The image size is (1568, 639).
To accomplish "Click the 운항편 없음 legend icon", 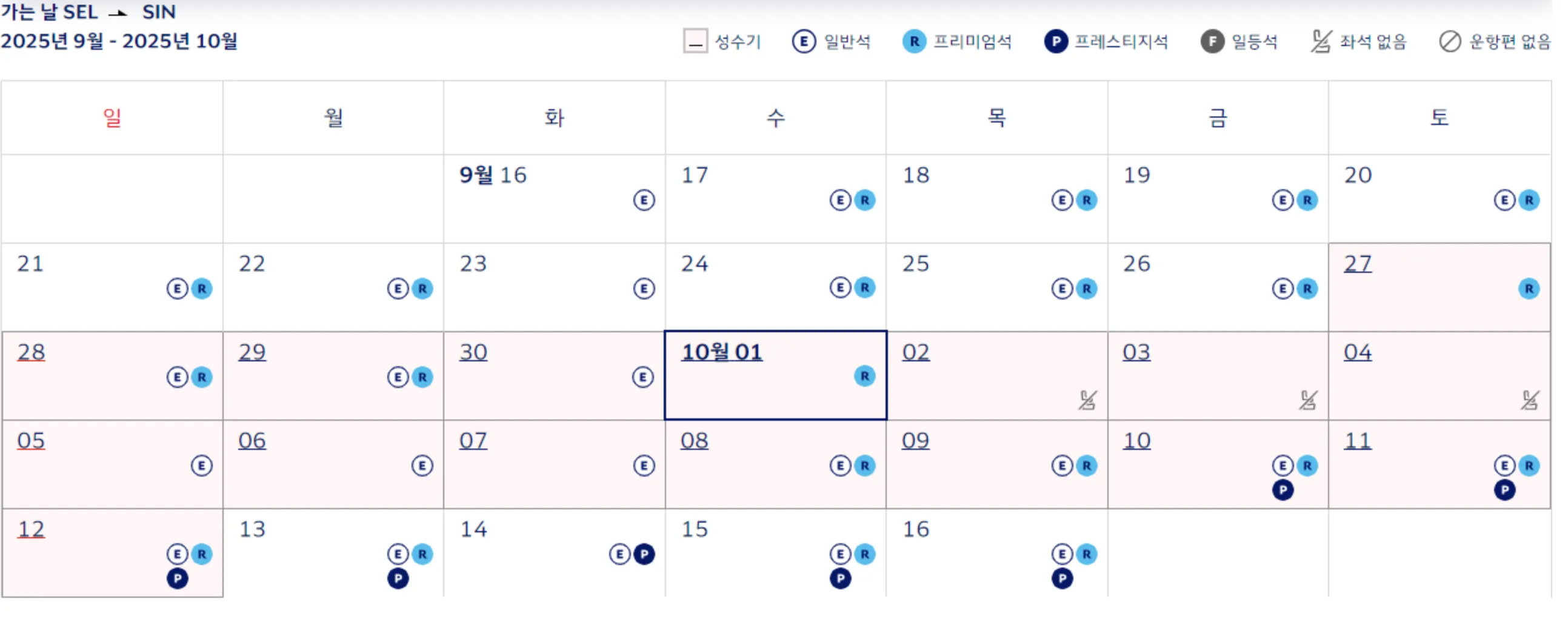I will click(1452, 41).
